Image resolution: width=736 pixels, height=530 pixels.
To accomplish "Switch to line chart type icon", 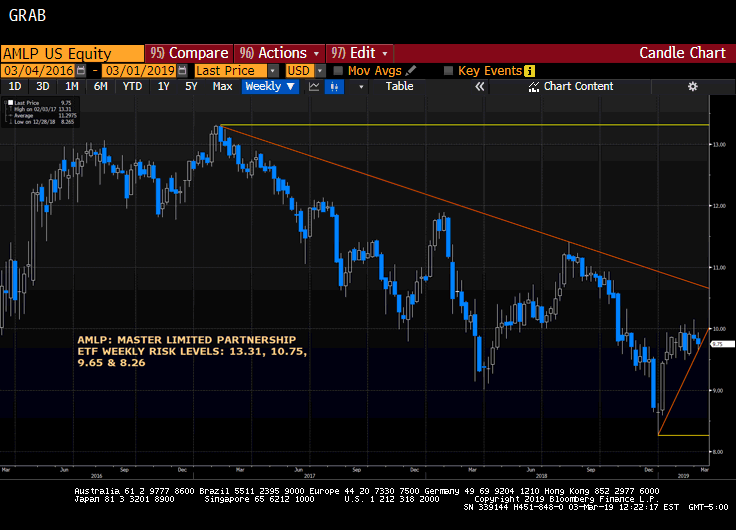I will tap(314, 86).
